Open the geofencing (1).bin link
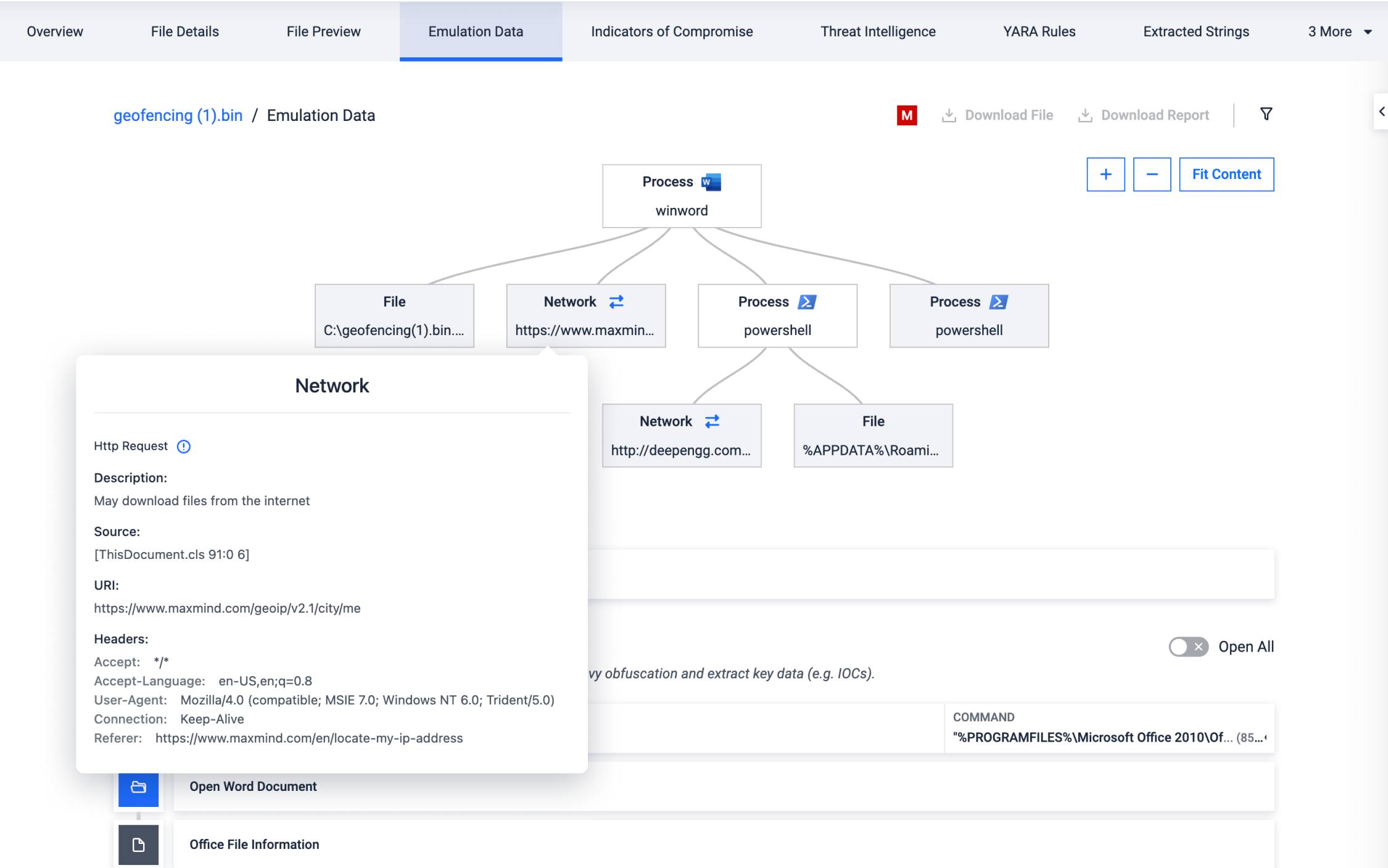The width and height of the screenshot is (1388, 868). [178, 115]
